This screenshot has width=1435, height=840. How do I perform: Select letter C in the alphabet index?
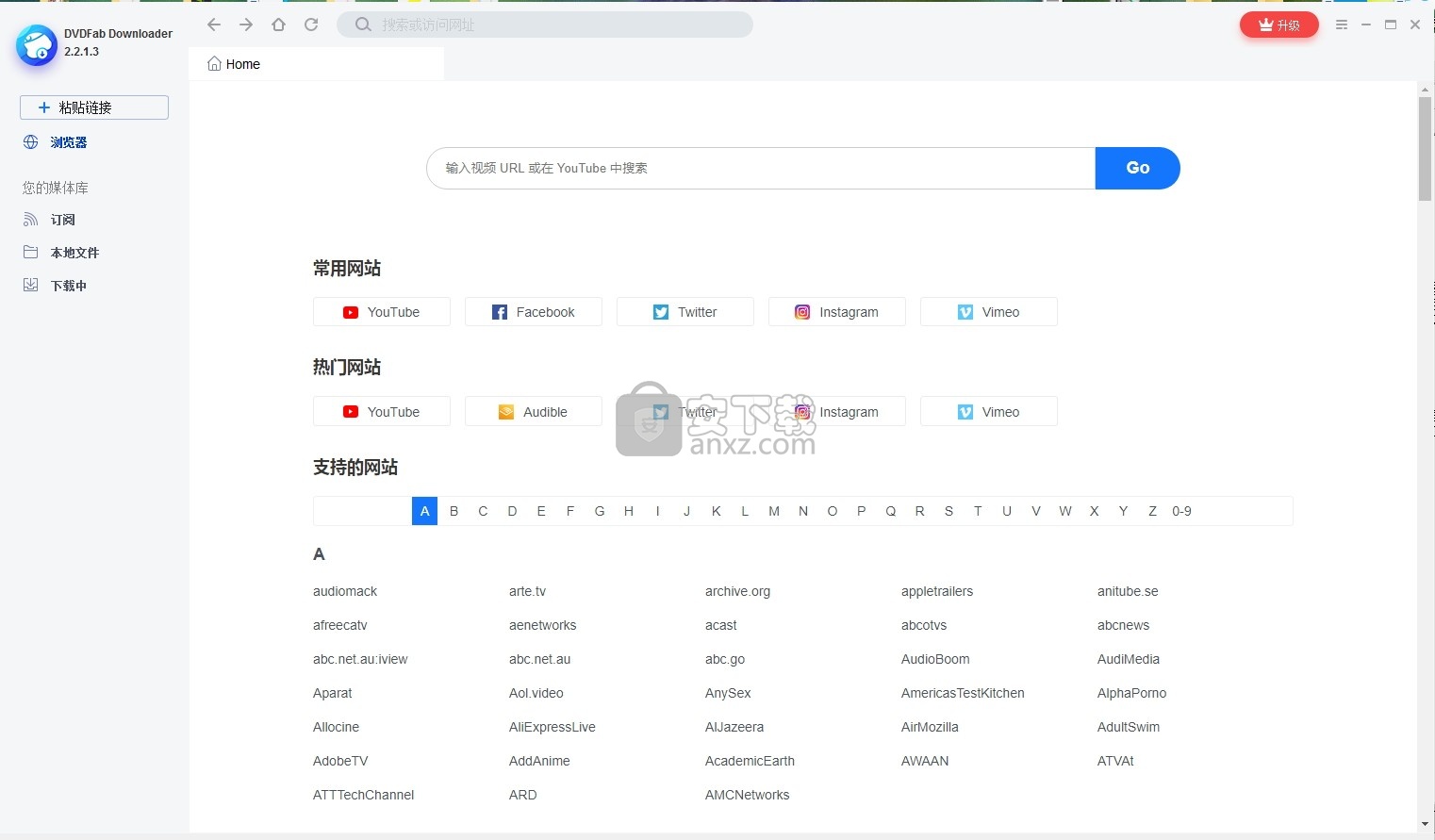pyautogui.click(x=483, y=511)
